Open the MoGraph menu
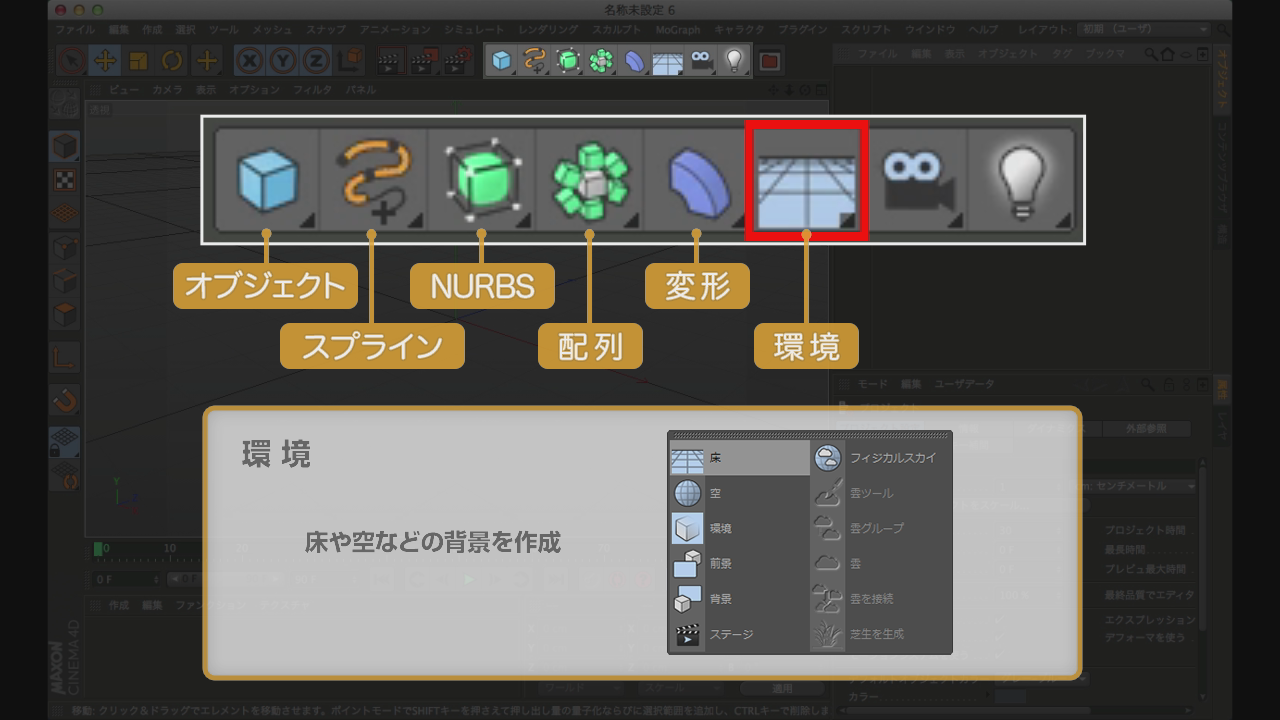The width and height of the screenshot is (1280, 720). click(x=678, y=31)
